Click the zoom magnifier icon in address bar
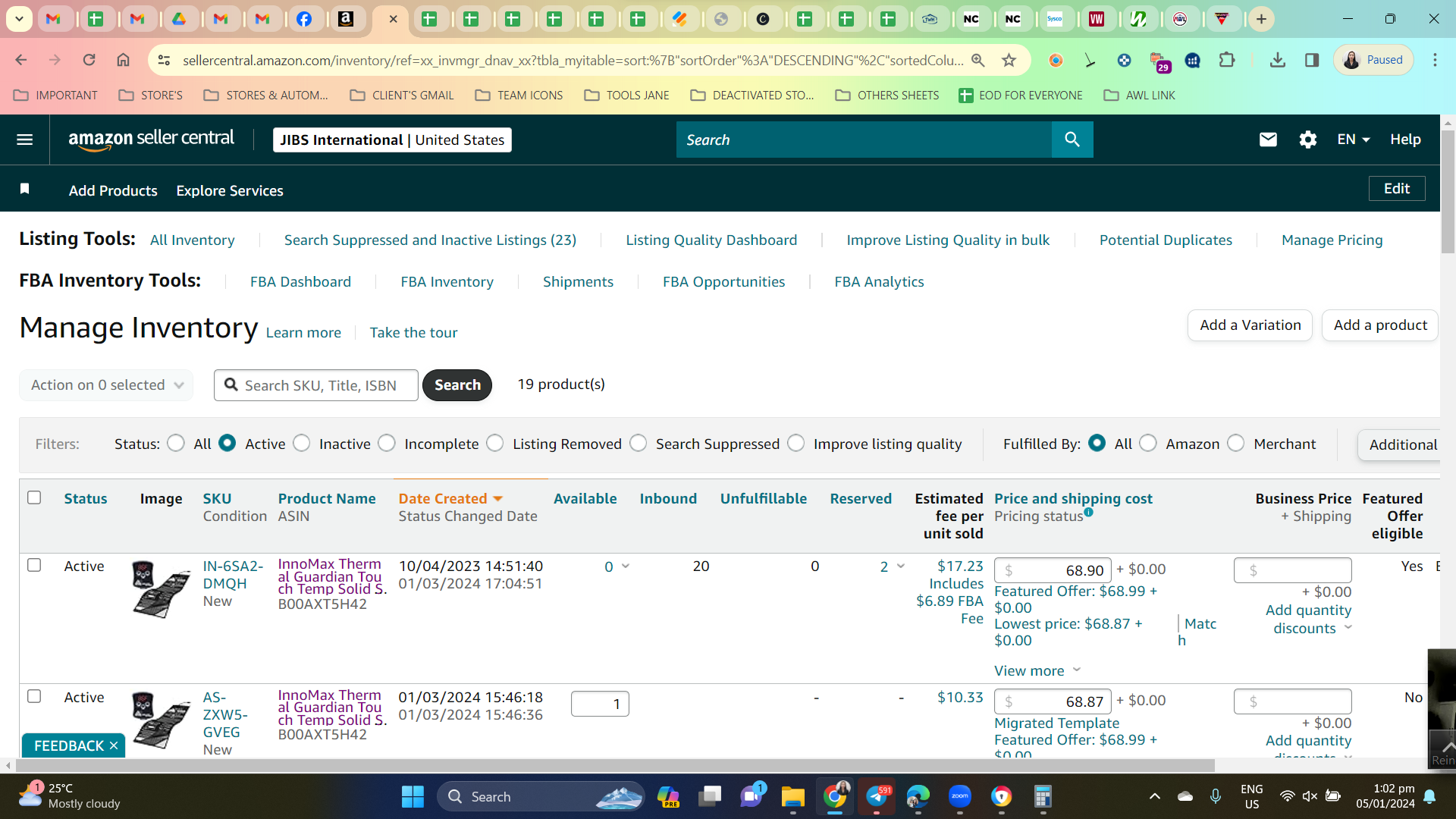The width and height of the screenshot is (1456, 819). click(x=978, y=60)
